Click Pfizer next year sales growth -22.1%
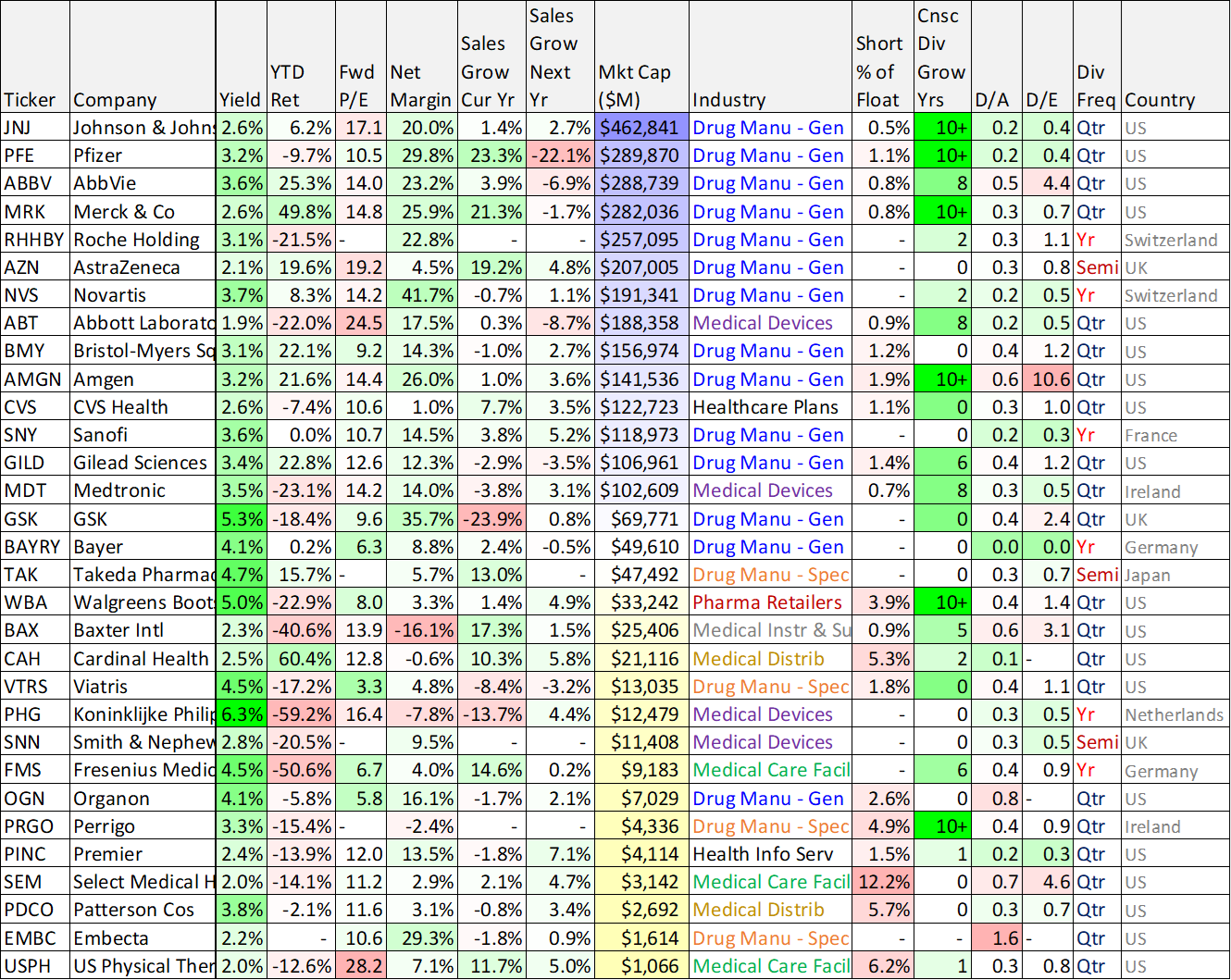 pyautogui.click(x=560, y=155)
